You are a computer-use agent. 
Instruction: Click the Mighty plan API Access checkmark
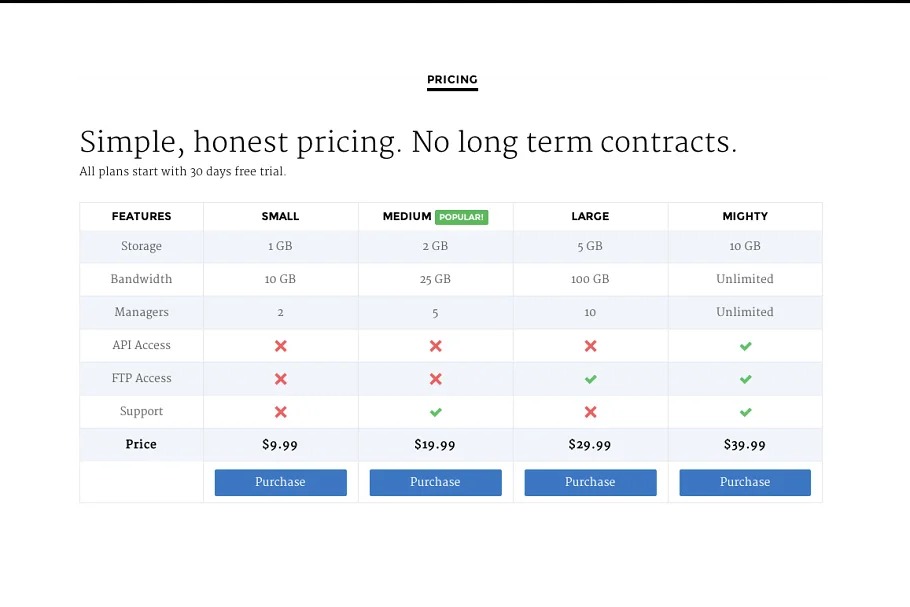point(745,346)
